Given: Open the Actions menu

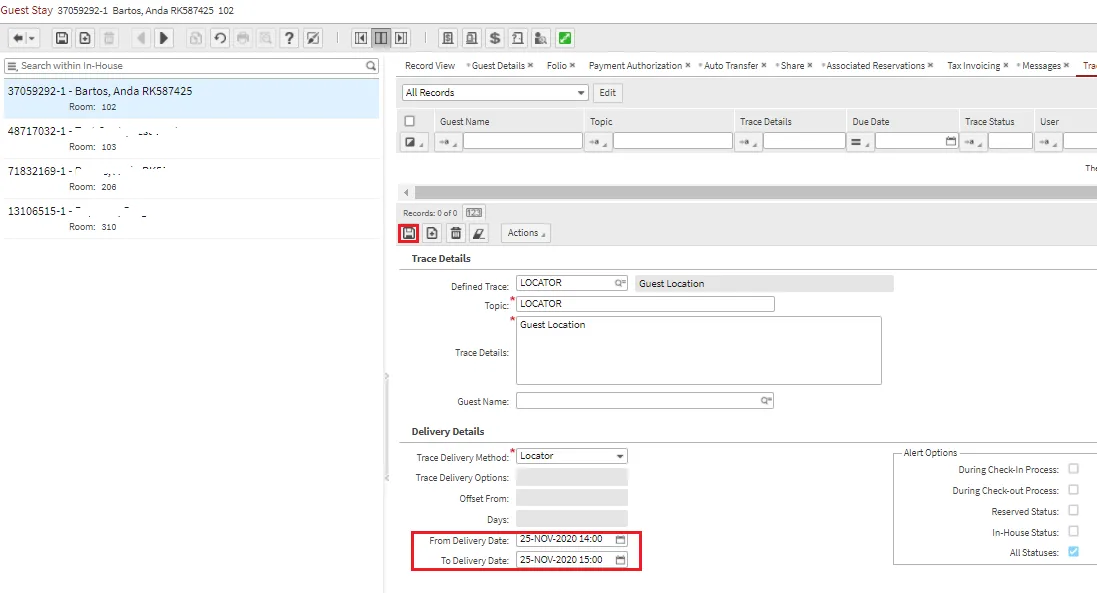Looking at the screenshot, I should point(526,233).
